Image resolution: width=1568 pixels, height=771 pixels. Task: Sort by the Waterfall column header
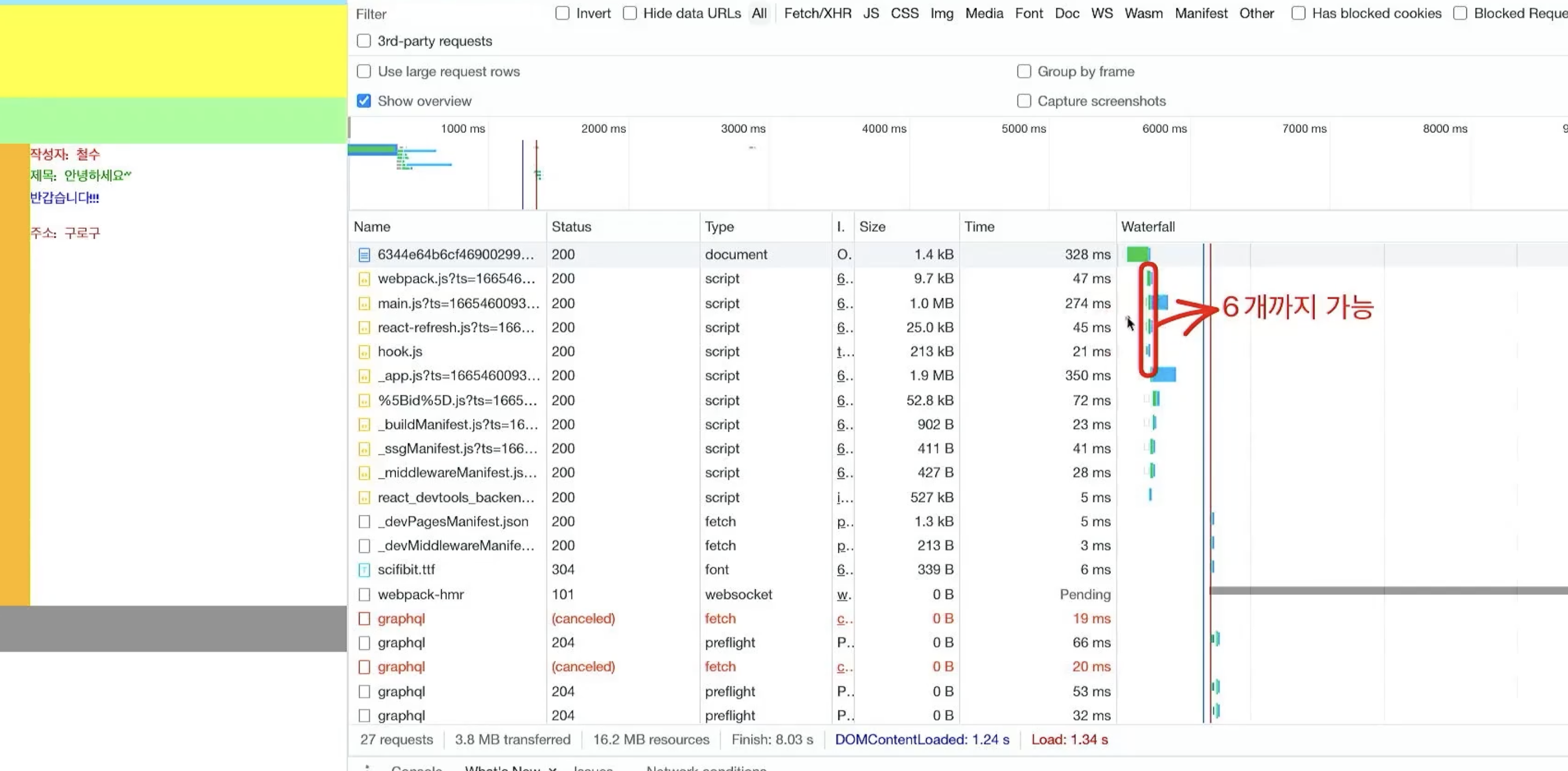click(x=1147, y=226)
